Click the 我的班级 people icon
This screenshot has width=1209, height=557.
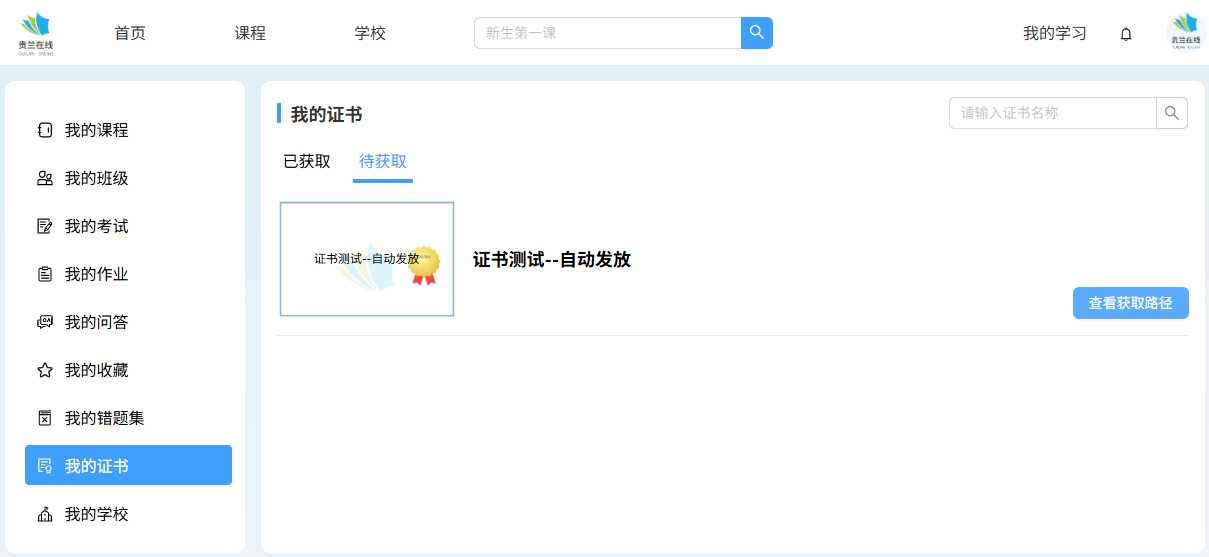(x=44, y=178)
